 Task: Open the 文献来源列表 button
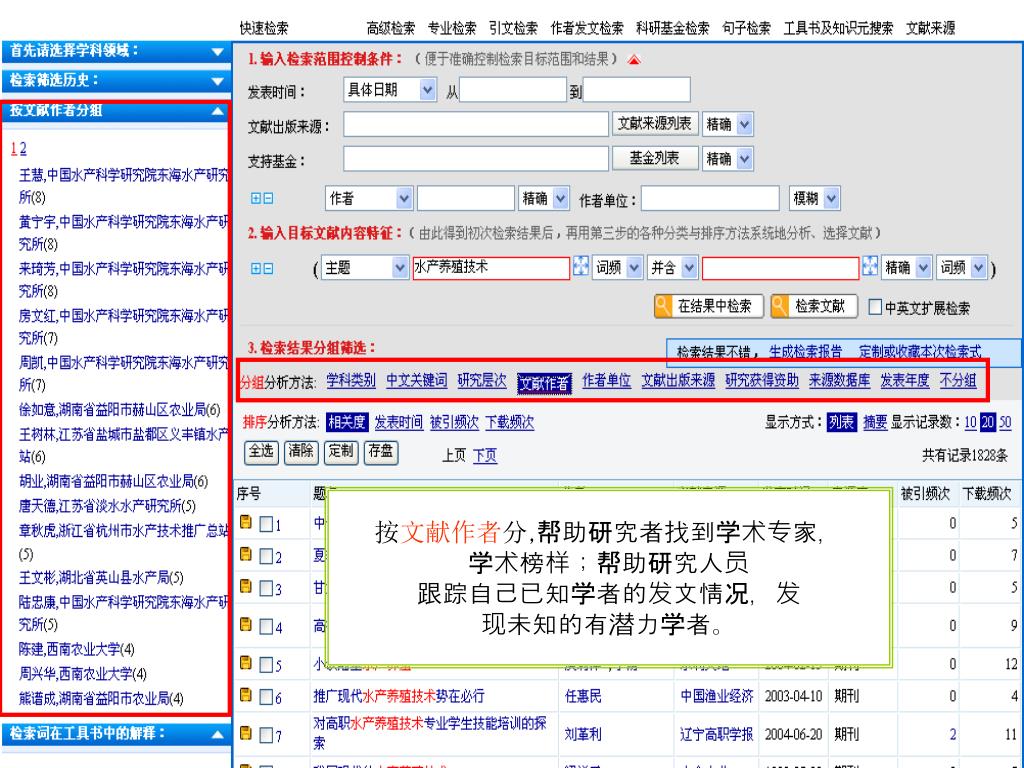655,123
